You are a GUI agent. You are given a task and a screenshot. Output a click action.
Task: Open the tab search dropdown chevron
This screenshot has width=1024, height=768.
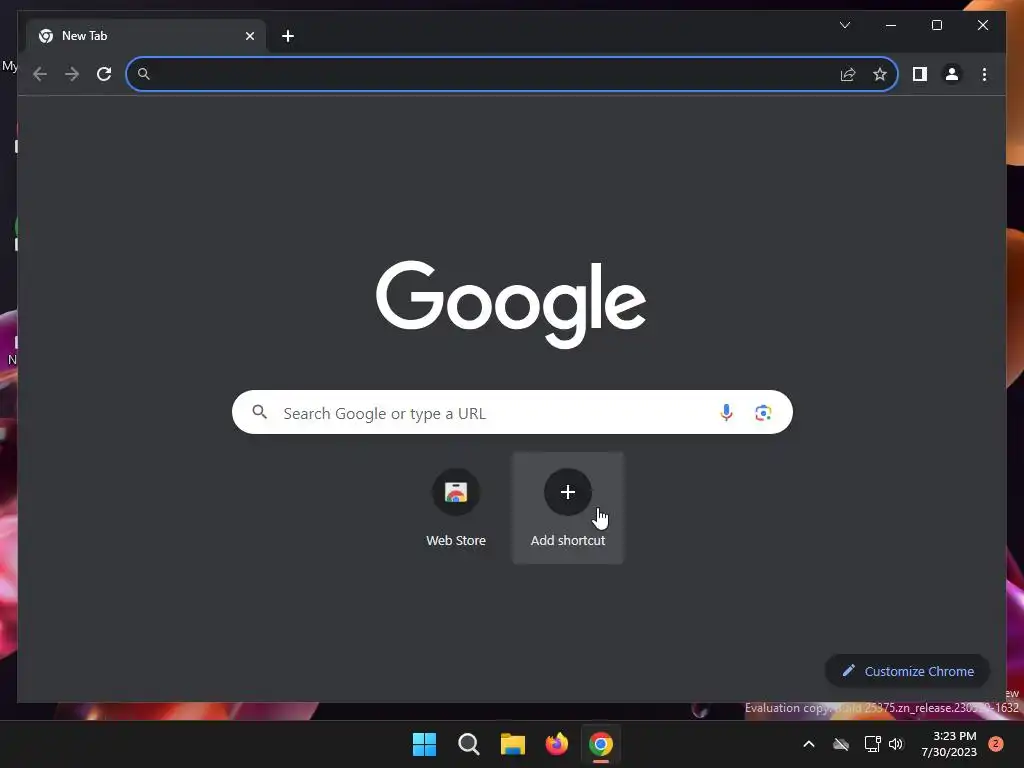tap(845, 25)
